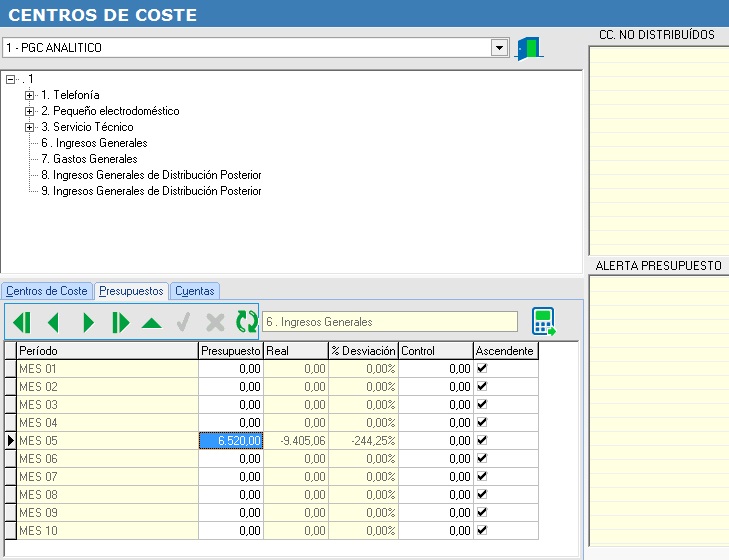Viewport: 729px width, 560px height.
Task: Click the % Desviación column header
Action: [364, 351]
